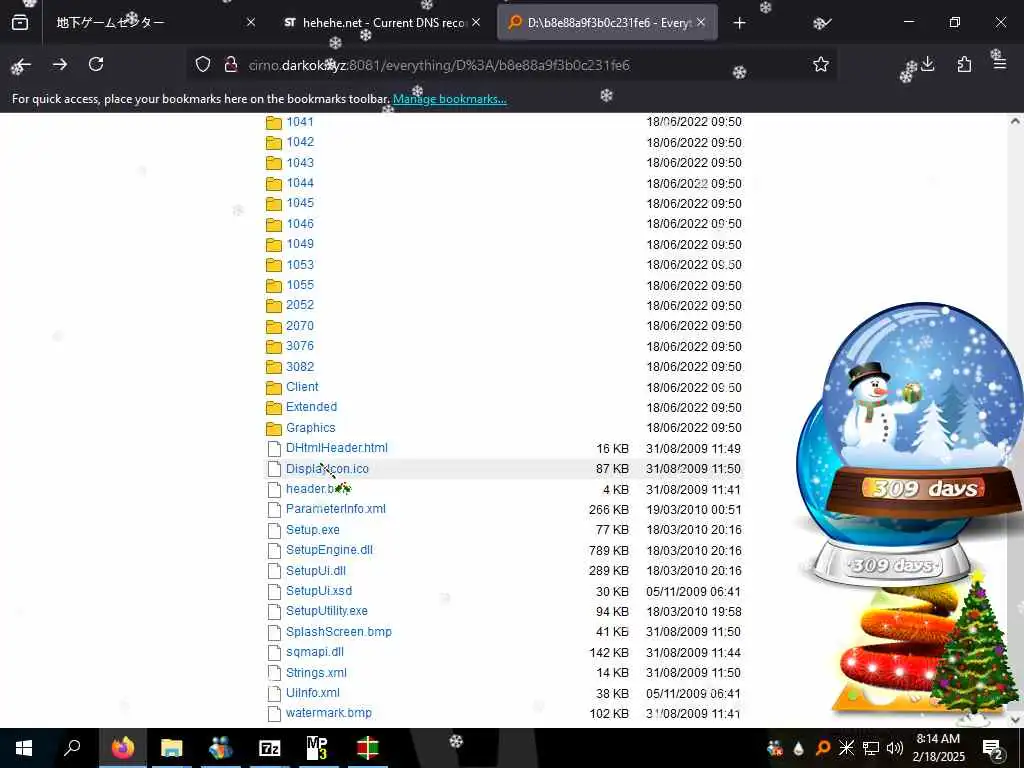The width and height of the screenshot is (1024, 768).
Task: Click the SetupUi.dll file link
Action: tap(315, 571)
